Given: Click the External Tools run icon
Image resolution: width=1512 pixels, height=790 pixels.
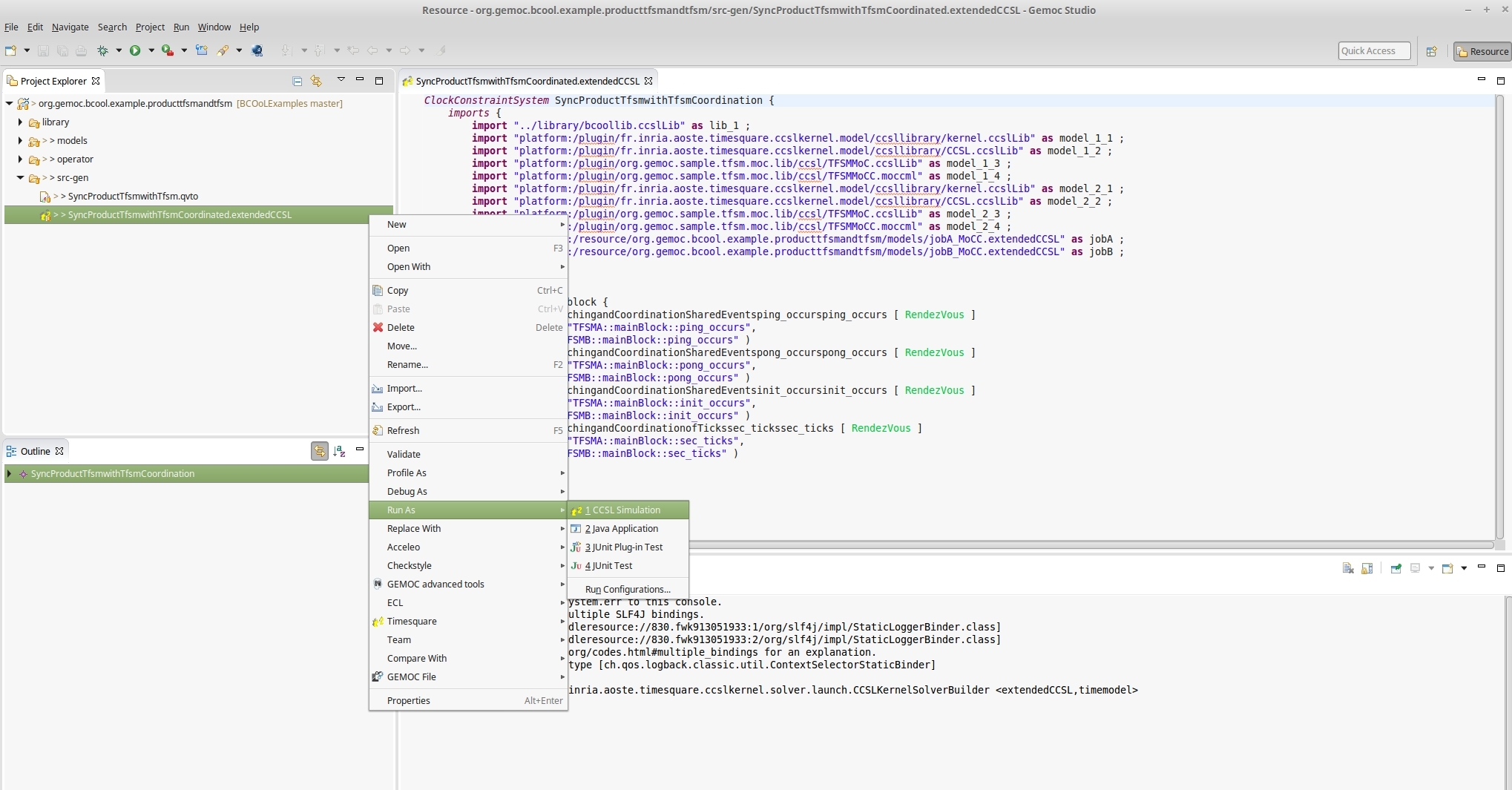Looking at the screenshot, I should [168, 50].
